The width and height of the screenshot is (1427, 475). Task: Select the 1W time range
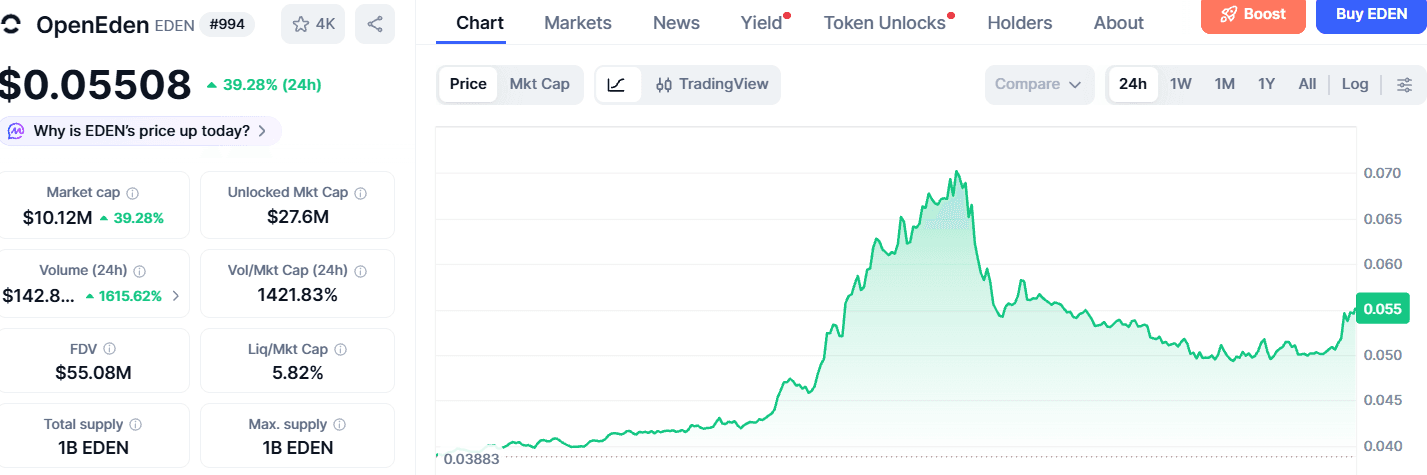pyautogui.click(x=1181, y=84)
